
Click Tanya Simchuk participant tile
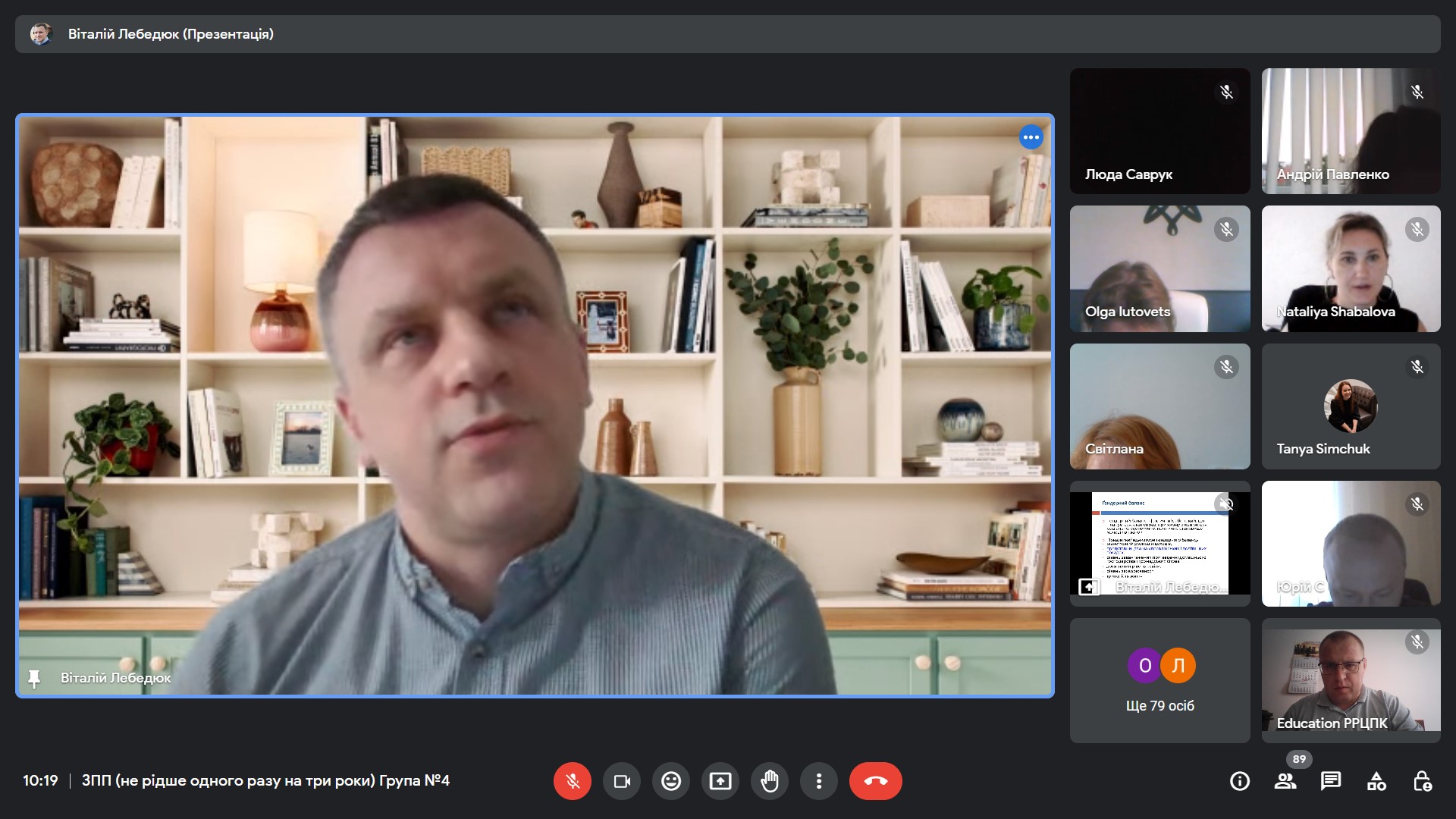(1351, 406)
